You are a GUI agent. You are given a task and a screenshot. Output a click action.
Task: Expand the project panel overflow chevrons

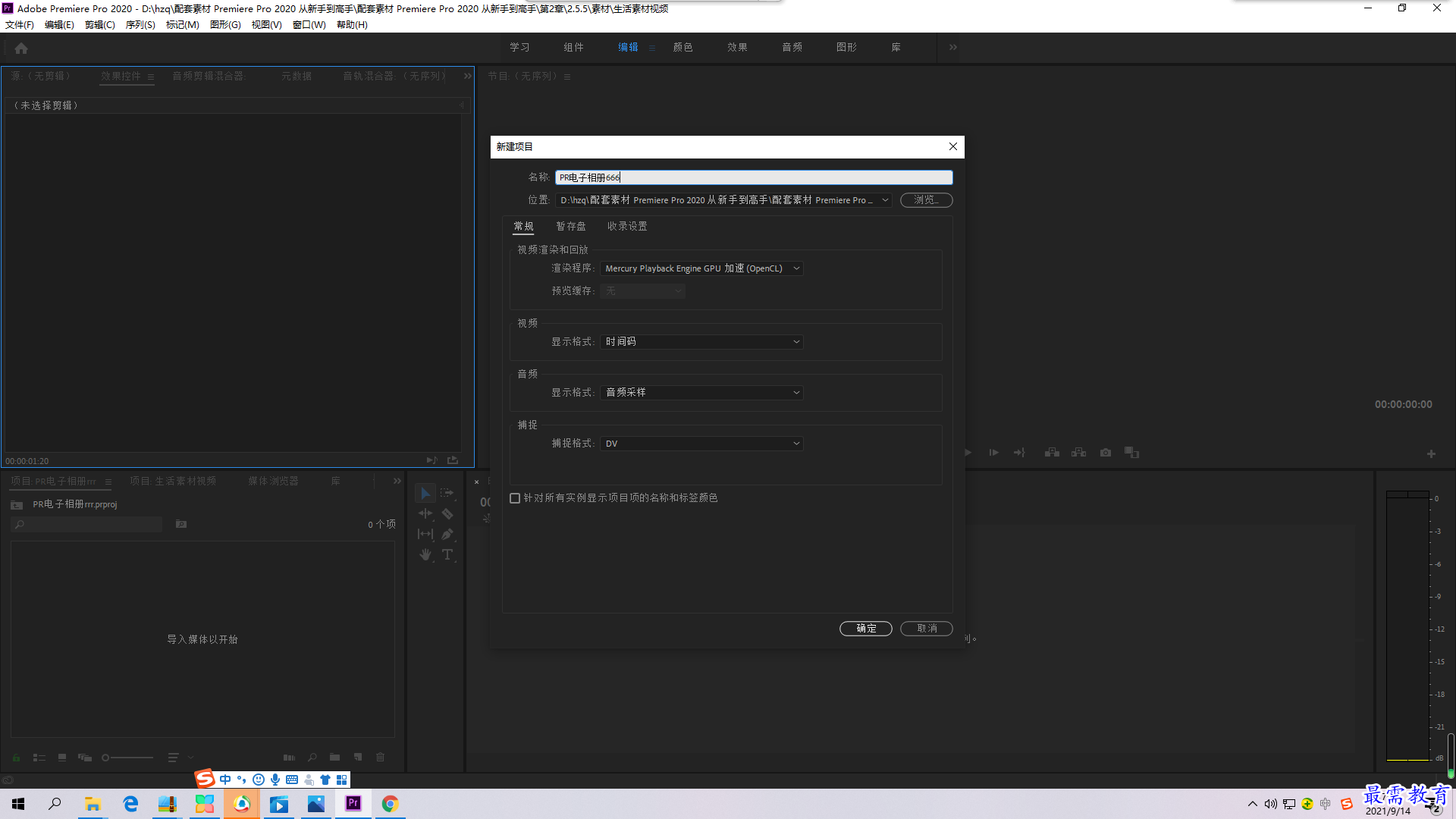[397, 481]
